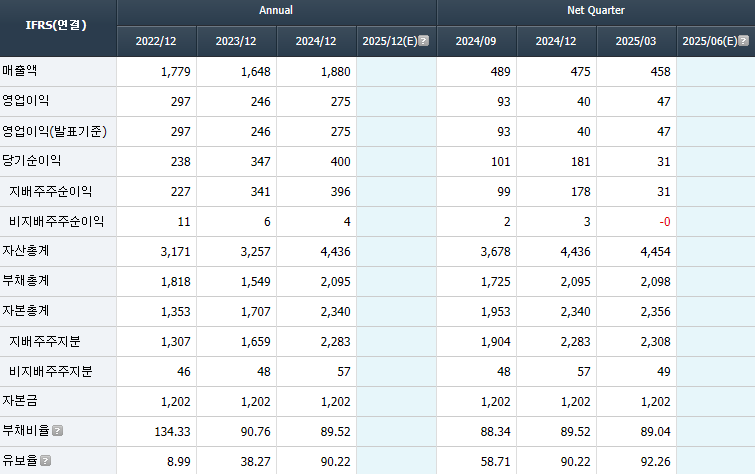Image resolution: width=755 pixels, height=474 pixels.
Task: Click 자산총계 value 4,454 for 2025/03
Action: [636, 251]
